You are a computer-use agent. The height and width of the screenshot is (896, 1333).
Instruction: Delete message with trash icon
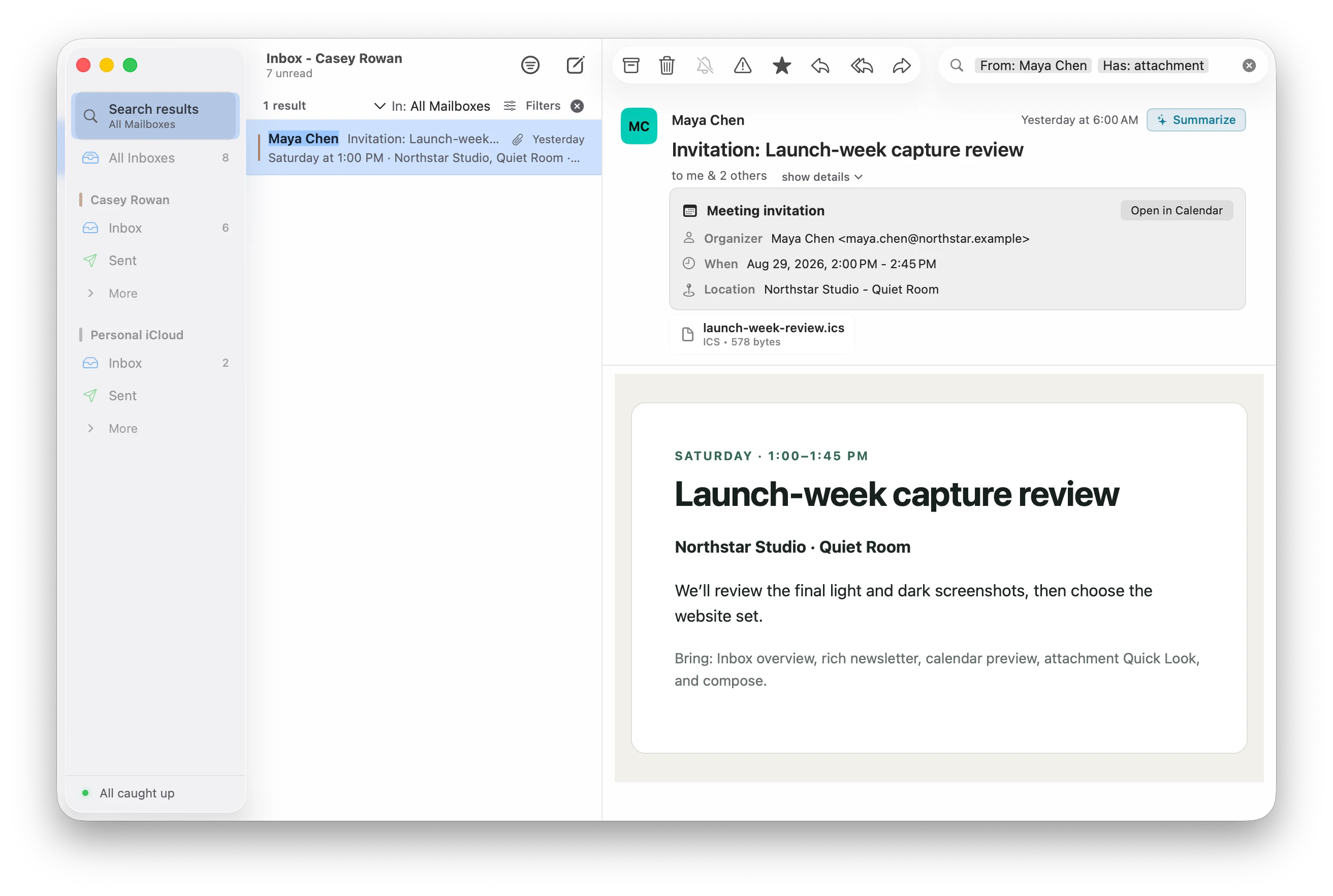[x=667, y=66]
